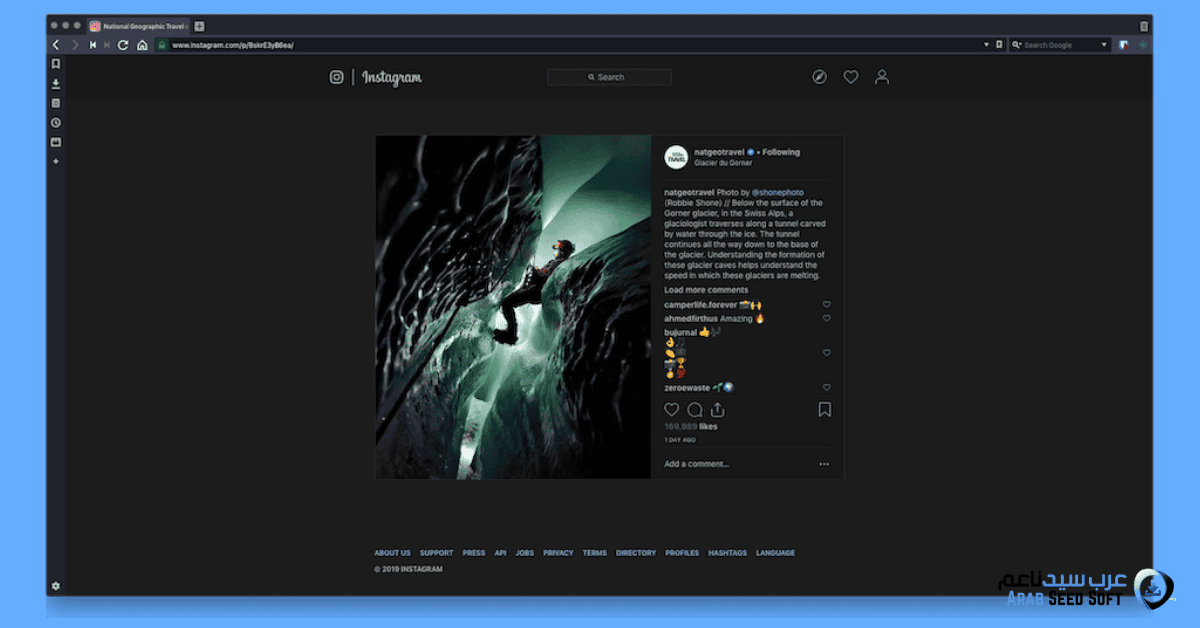Open the Bookmarks panel in the sidebar
Viewport: 1200px width, 628px height.
click(x=56, y=64)
